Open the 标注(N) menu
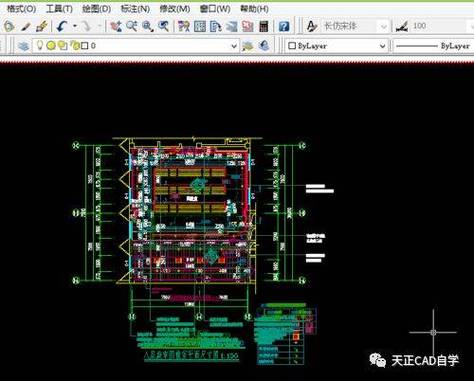The width and height of the screenshot is (474, 381). point(135,9)
